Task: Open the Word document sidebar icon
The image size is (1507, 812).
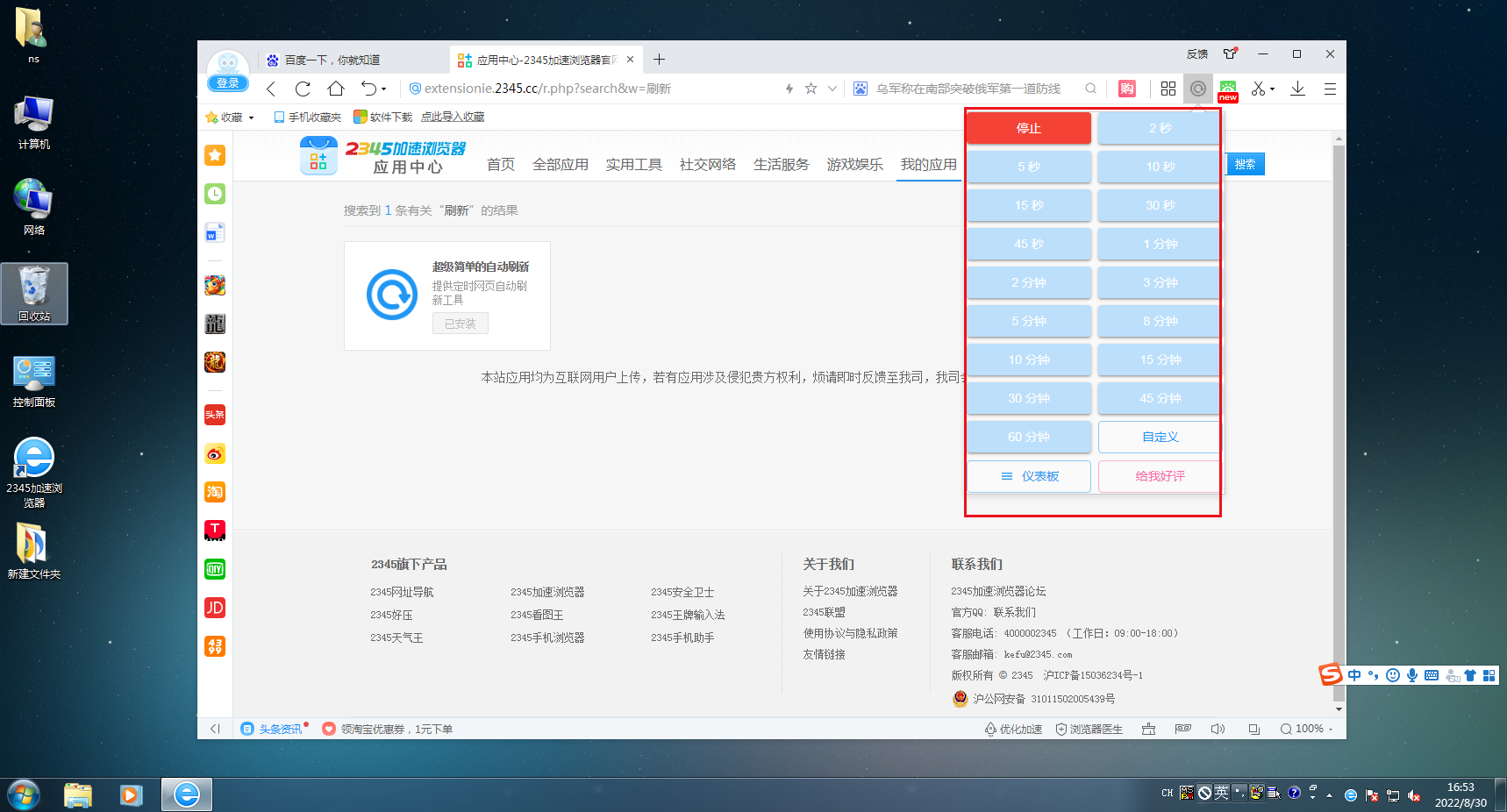Action: click(215, 232)
